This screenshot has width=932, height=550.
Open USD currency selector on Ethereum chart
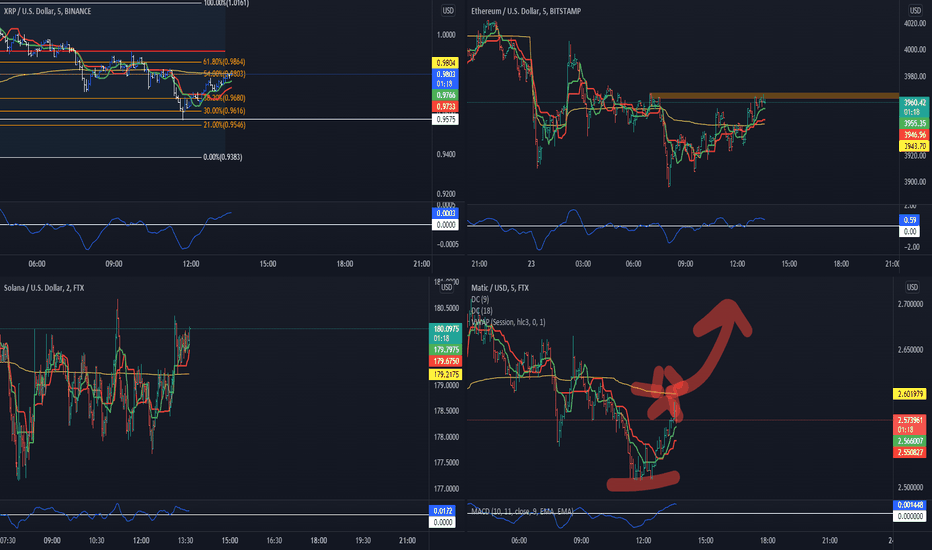[x=915, y=11]
